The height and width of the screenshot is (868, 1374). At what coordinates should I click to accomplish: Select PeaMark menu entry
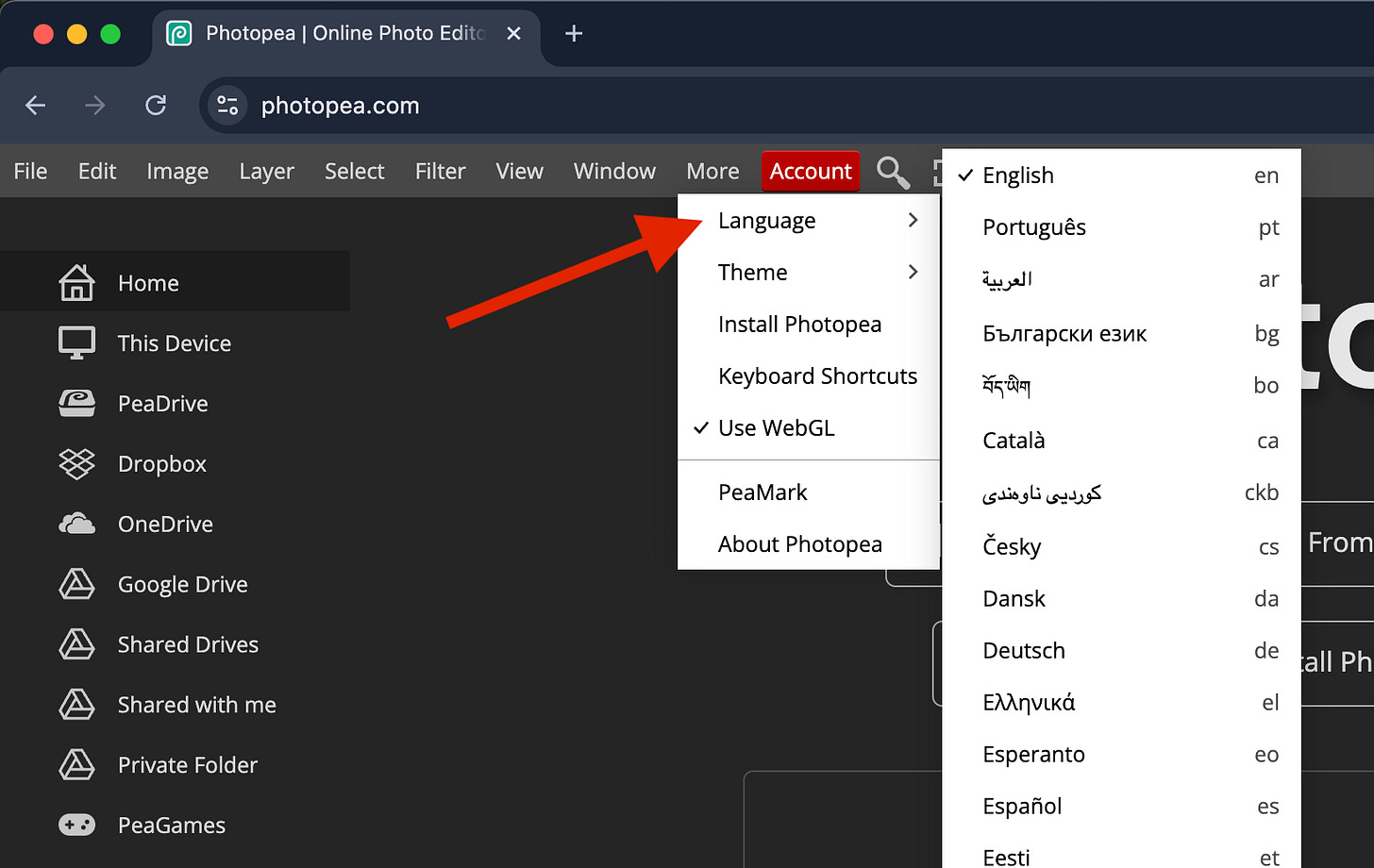[x=809, y=492]
